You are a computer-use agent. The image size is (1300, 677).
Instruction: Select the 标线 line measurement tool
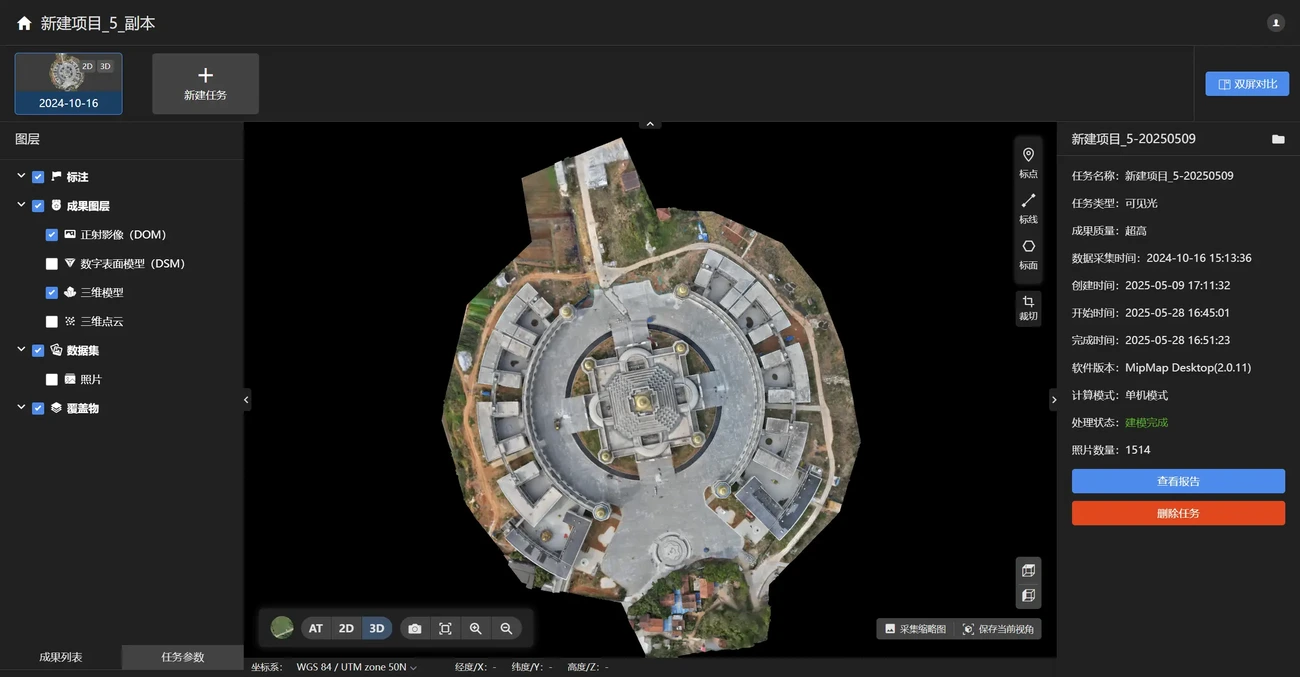coord(1028,208)
